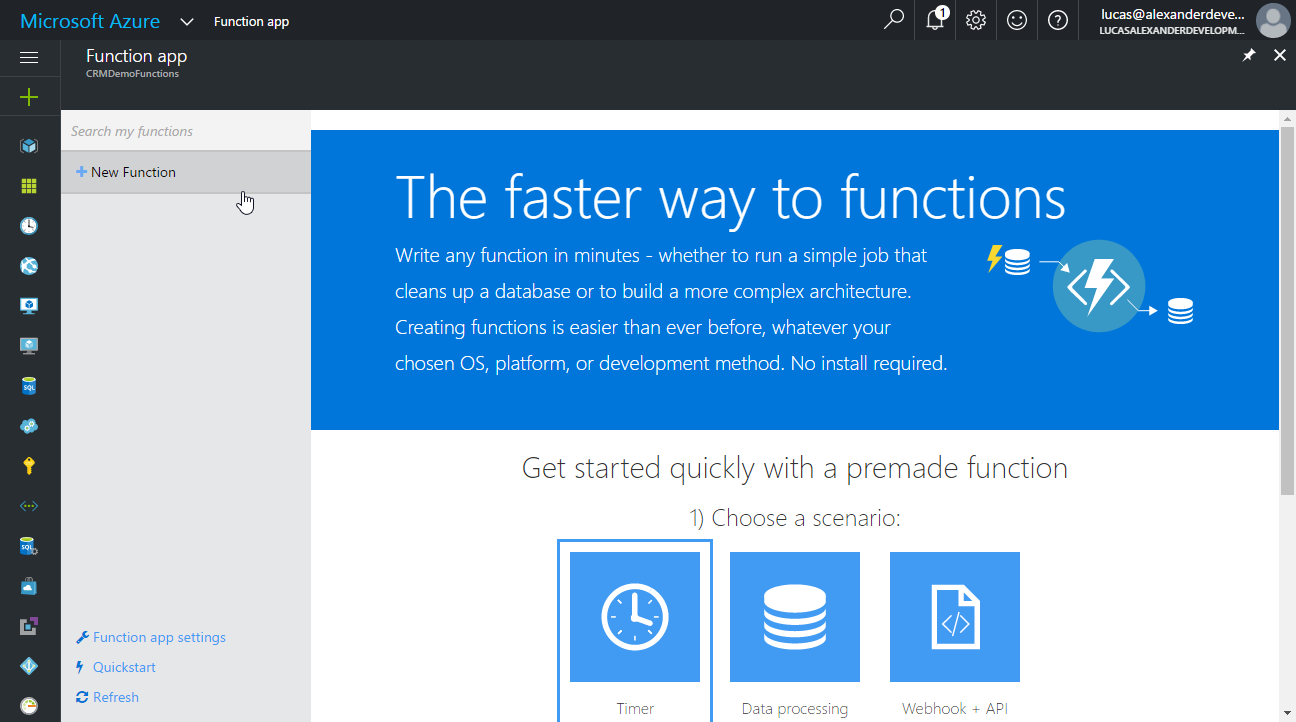The image size is (1296, 722).
Task: Open the shopping bag Marketplace icon
Action: (x=29, y=586)
